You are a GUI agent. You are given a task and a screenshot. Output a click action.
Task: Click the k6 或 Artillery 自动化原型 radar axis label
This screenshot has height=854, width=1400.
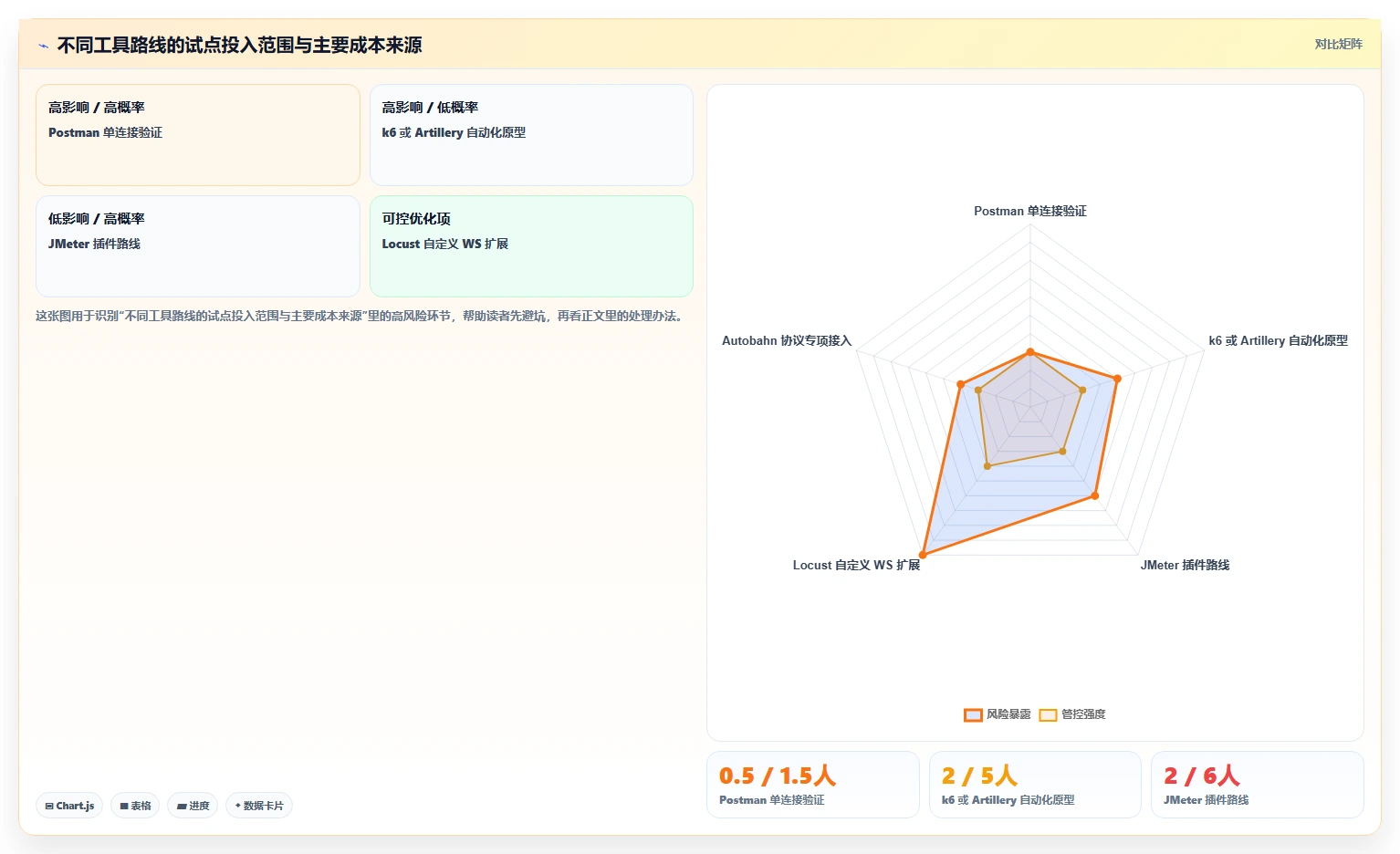[1279, 340]
